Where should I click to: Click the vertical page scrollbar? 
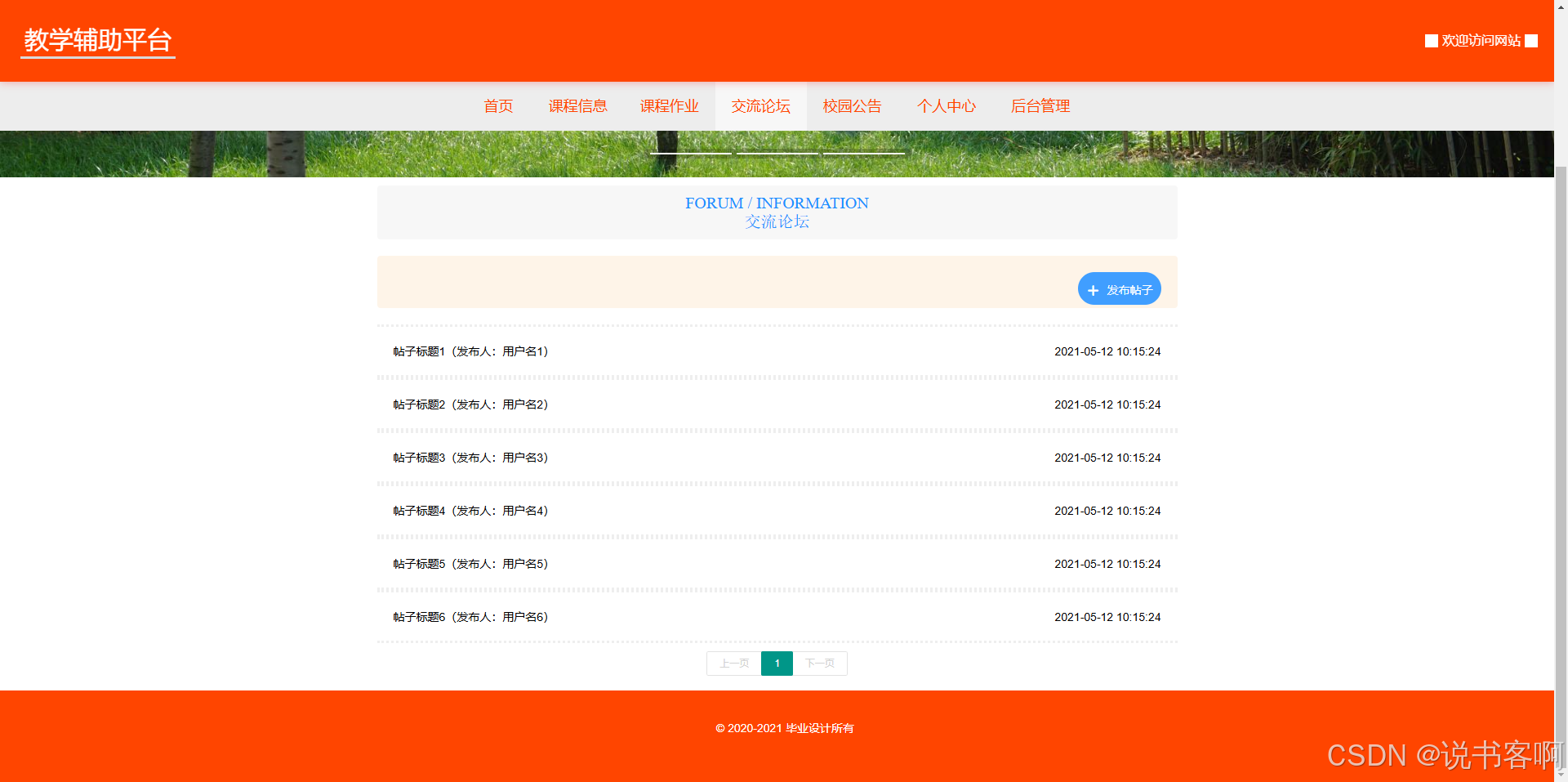[1561, 466]
